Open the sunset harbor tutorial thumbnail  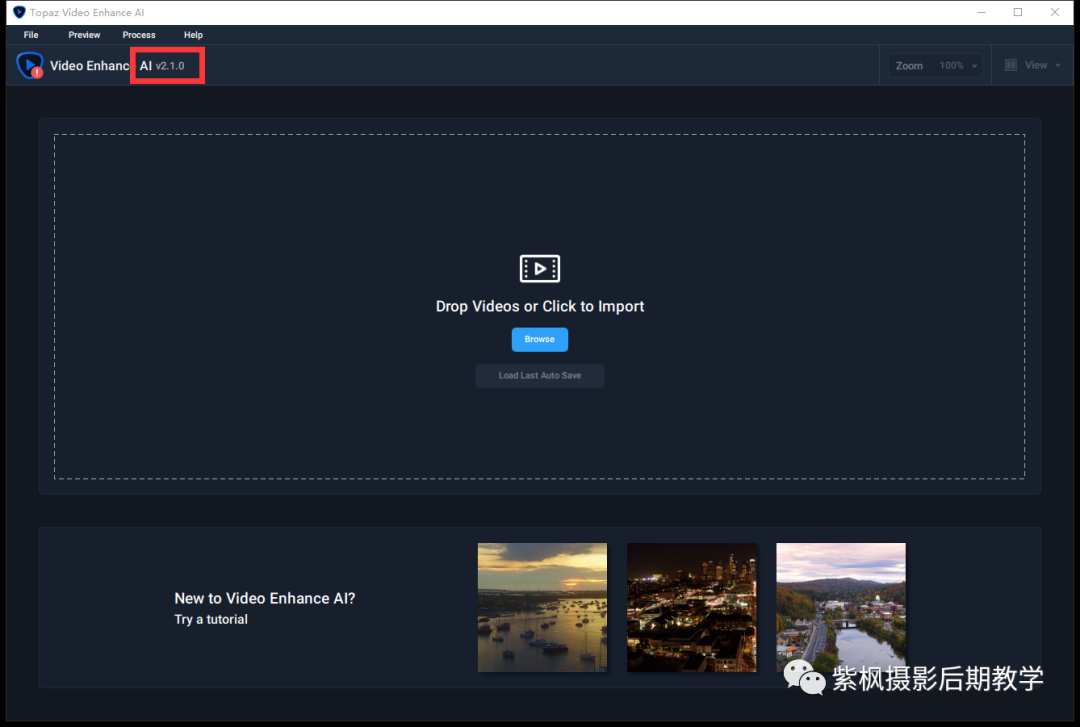click(542, 607)
